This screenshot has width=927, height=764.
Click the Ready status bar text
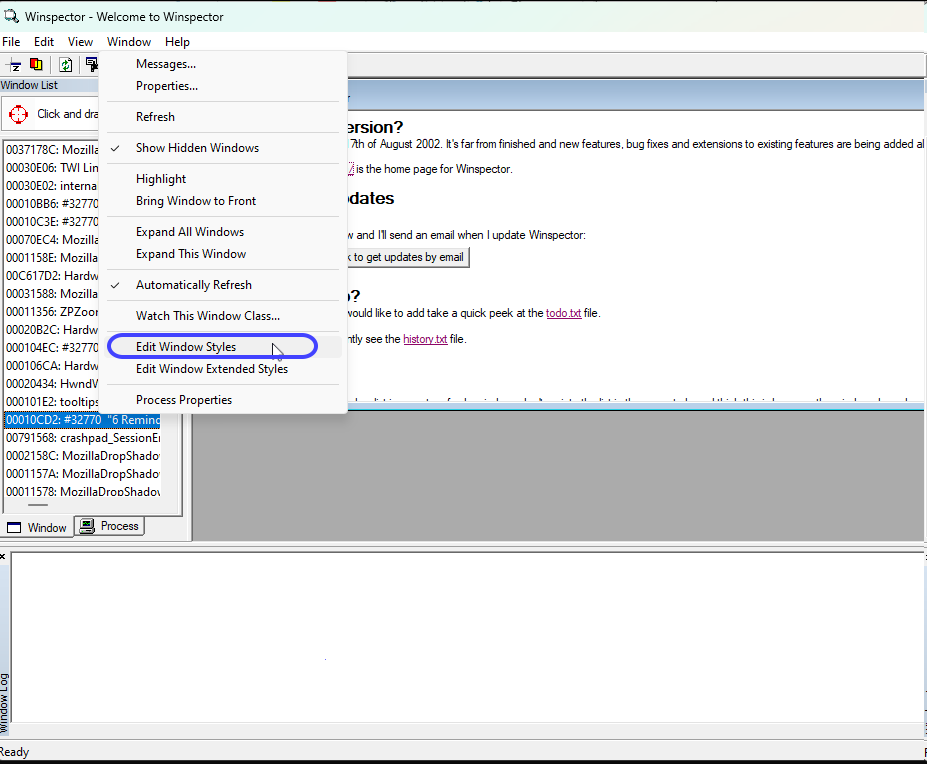pyautogui.click(x=14, y=752)
